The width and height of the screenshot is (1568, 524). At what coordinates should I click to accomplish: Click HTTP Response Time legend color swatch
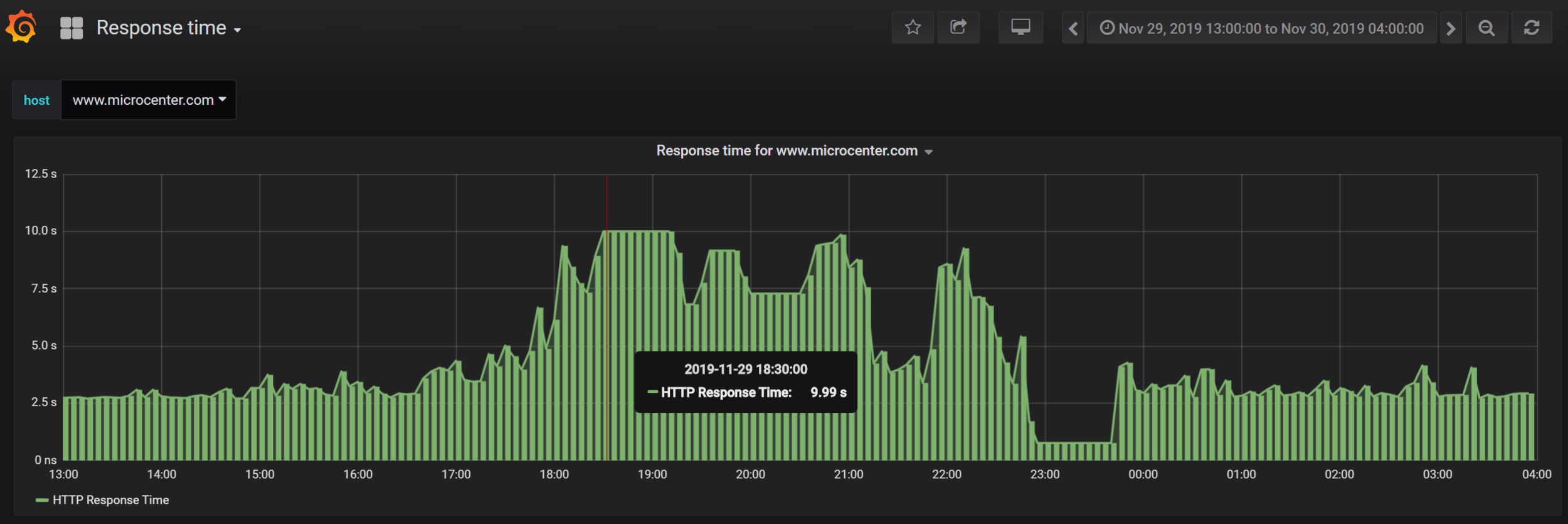(42, 500)
